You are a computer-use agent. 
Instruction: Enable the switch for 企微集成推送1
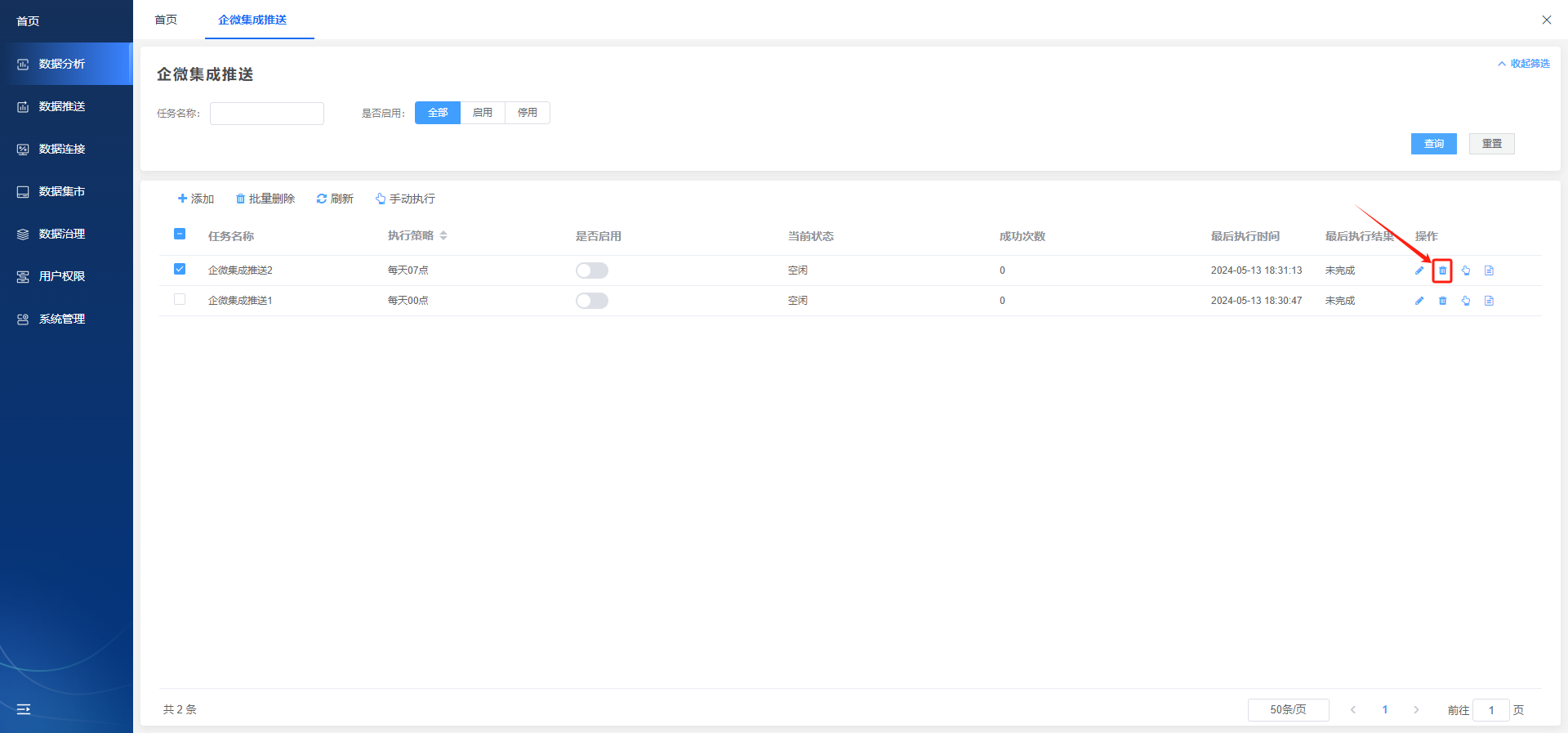pos(592,301)
